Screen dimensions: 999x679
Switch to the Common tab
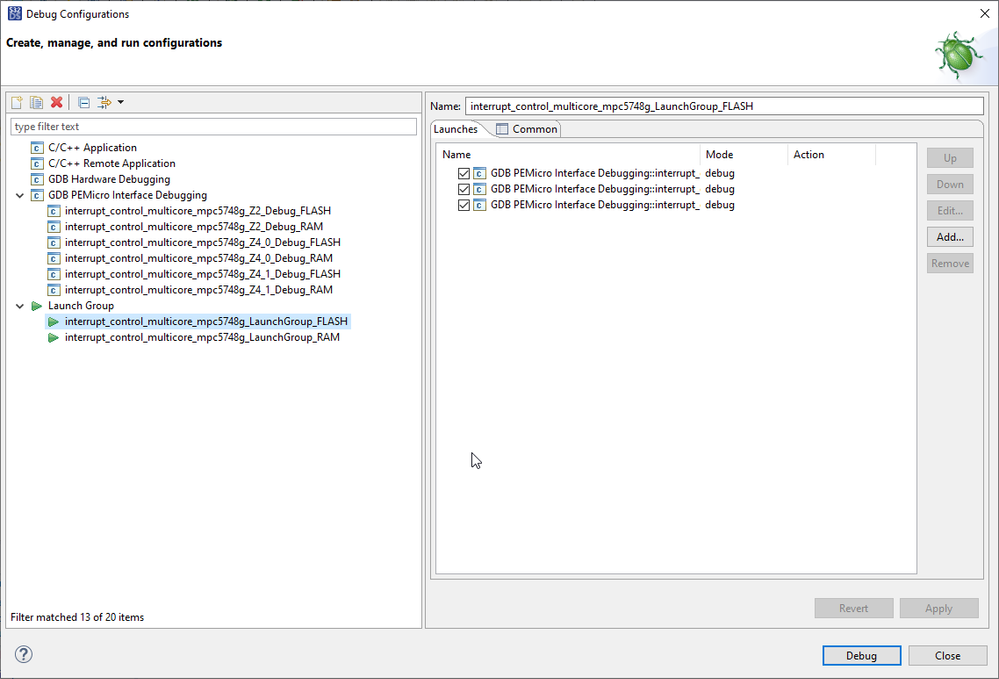pos(527,129)
